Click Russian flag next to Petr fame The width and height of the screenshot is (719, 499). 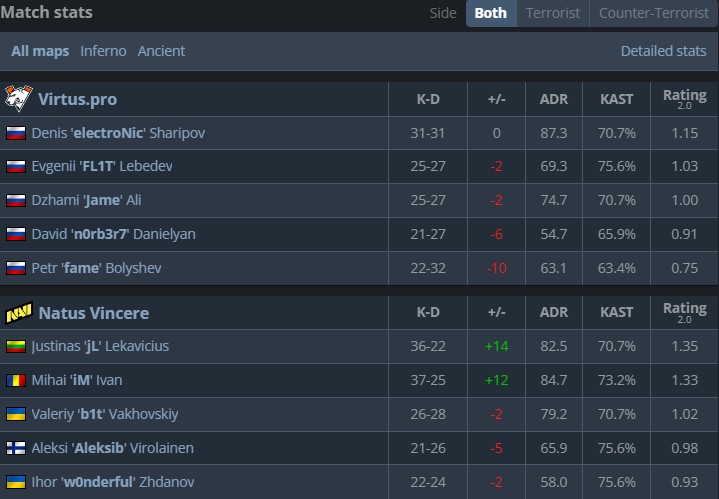click(16, 268)
